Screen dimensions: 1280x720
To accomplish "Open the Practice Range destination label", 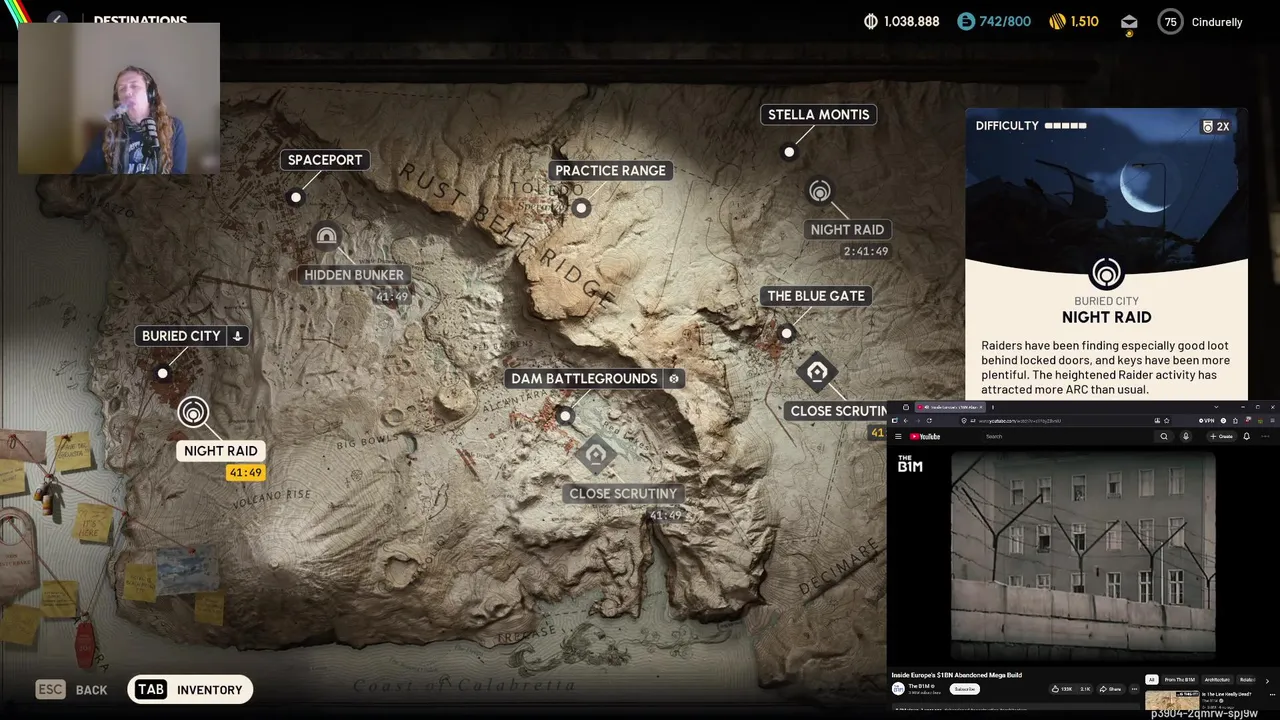I will [610, 171].
